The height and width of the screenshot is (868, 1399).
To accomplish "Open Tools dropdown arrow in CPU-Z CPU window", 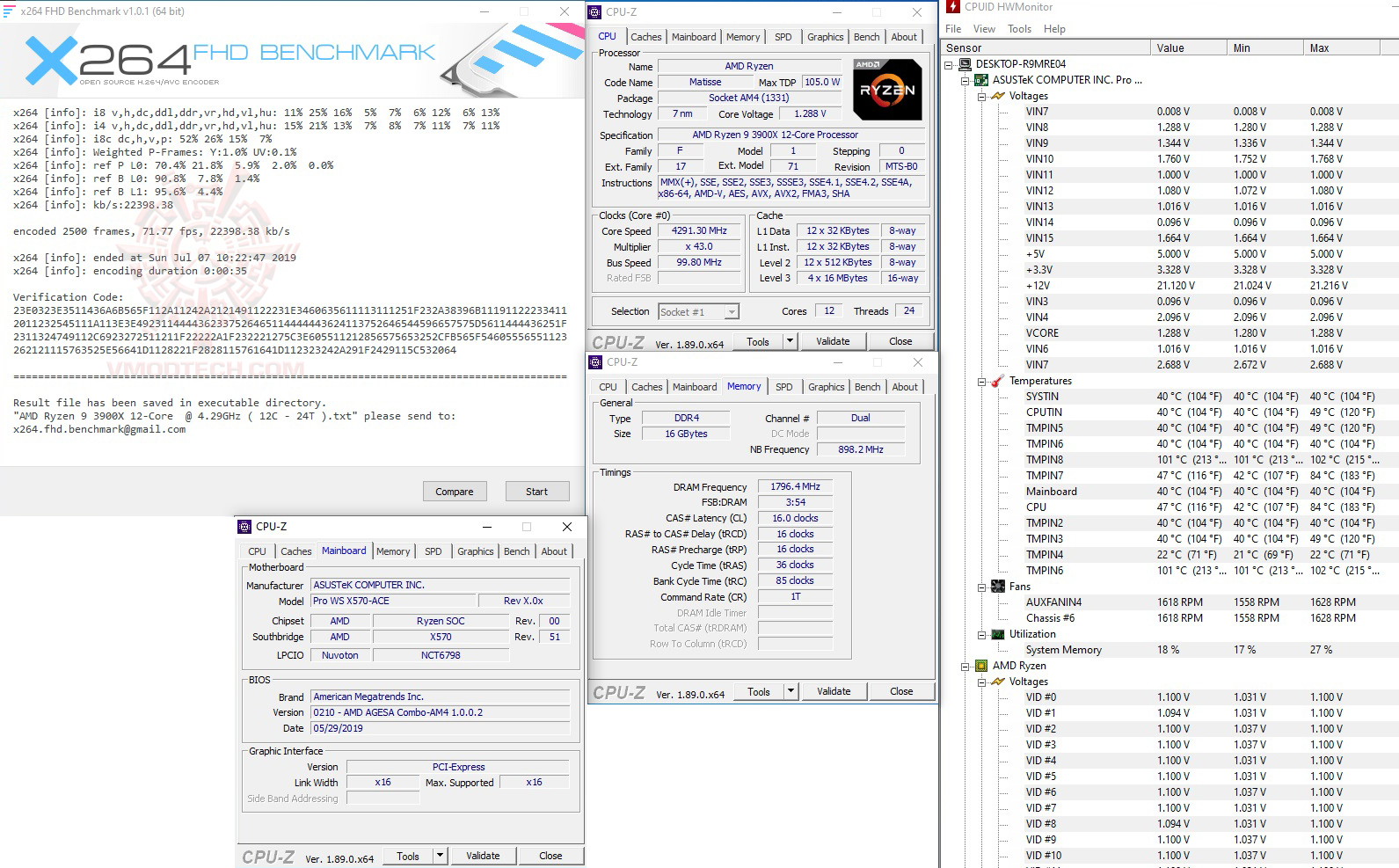I will point(790,341).
